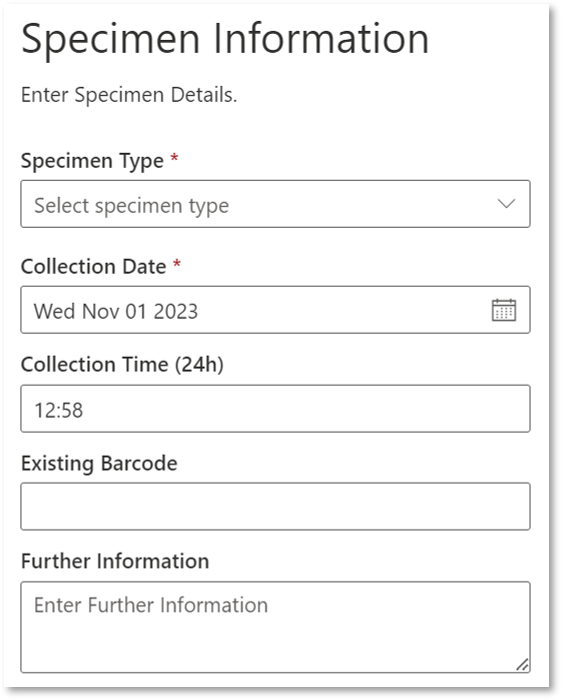This screenshot has height=700, width=562.
Task: Open the Select specimen type dropdown
Action: pyautogui.click(x=275, y=204)
